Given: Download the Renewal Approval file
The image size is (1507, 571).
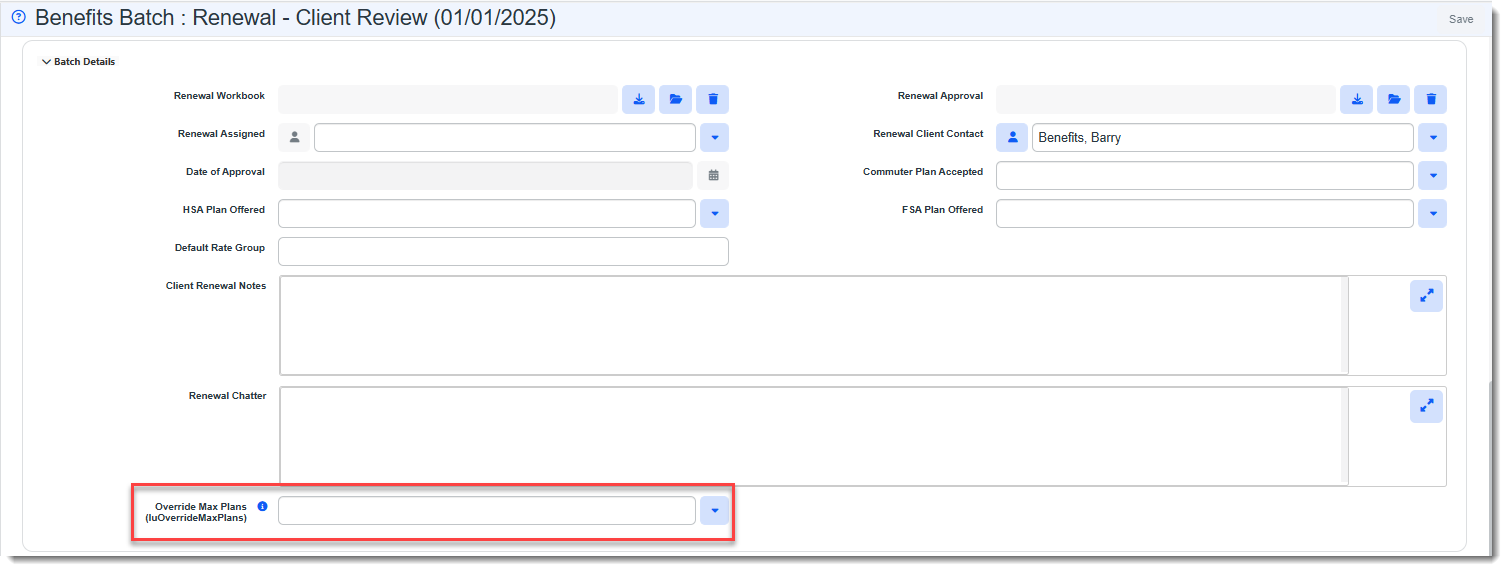Looking at the screenshot, I should pyautogui.click(x=1356, y=99).
